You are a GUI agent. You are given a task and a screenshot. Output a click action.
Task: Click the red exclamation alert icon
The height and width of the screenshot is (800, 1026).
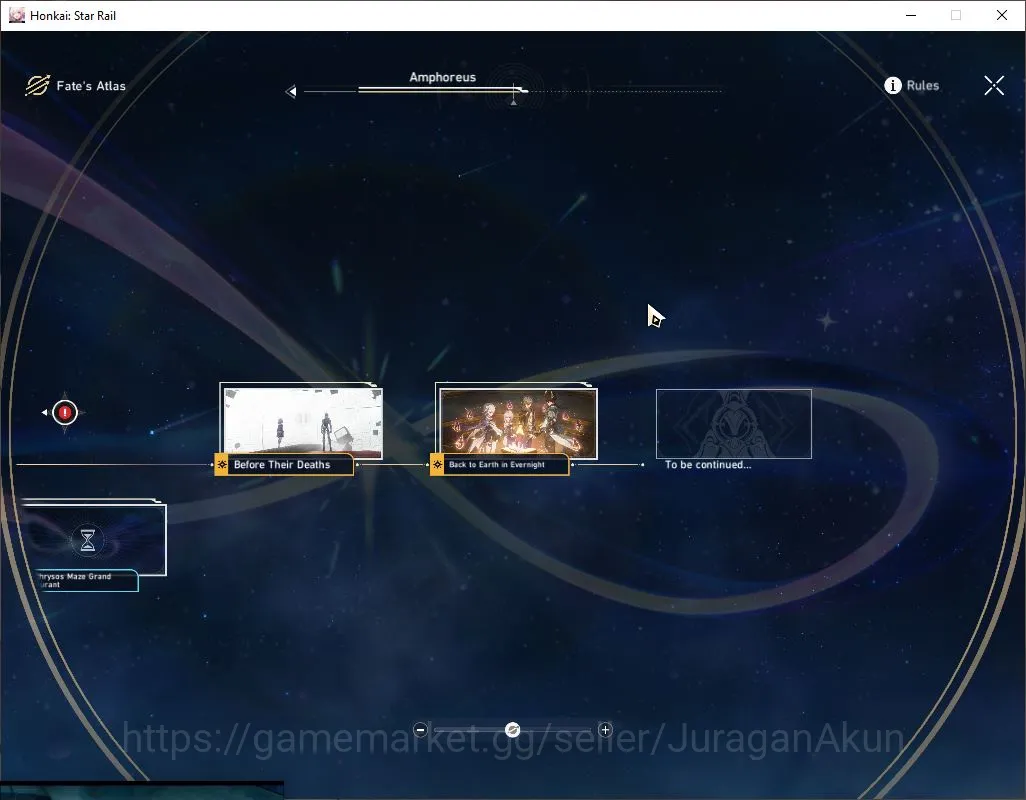click(65, 413)
